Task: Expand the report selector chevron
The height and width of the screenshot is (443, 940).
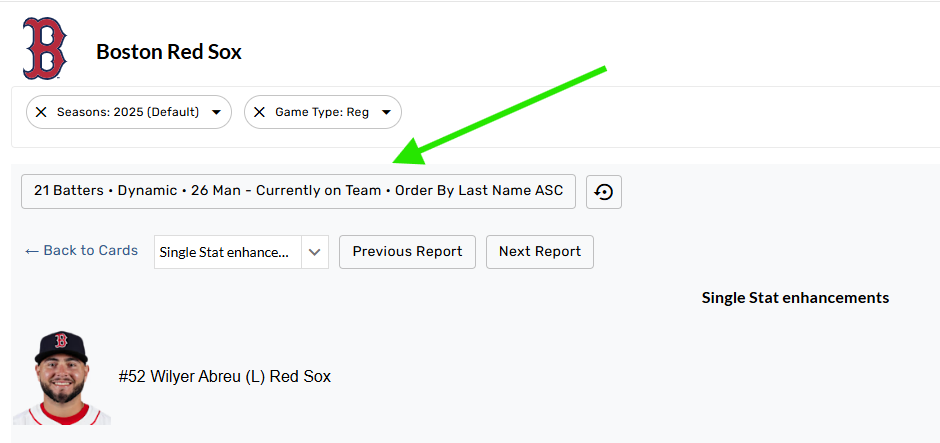Action: click(315, 252)
